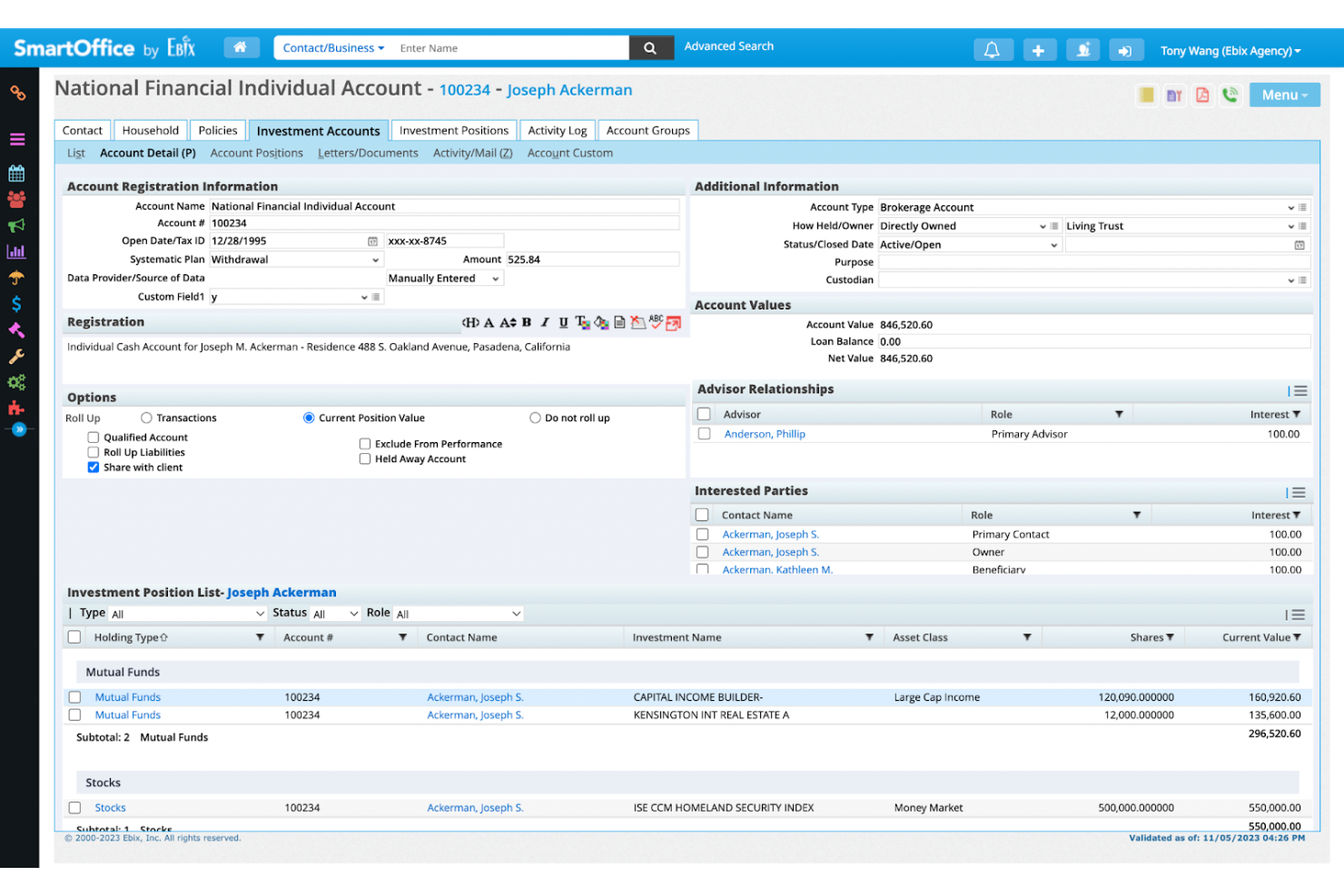Click the sign-out arrow icon in header

pos(1125,50)
